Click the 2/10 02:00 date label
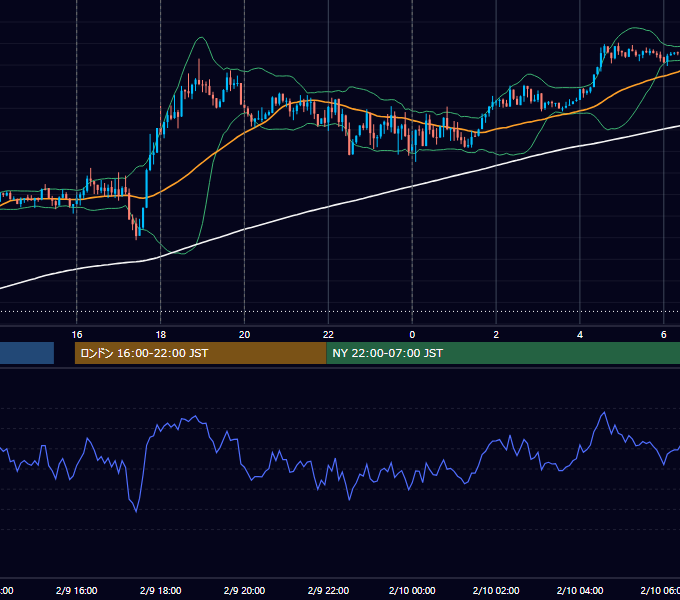Image resolution: width=680 pixels, height=600 pixels. pos(496,590)
